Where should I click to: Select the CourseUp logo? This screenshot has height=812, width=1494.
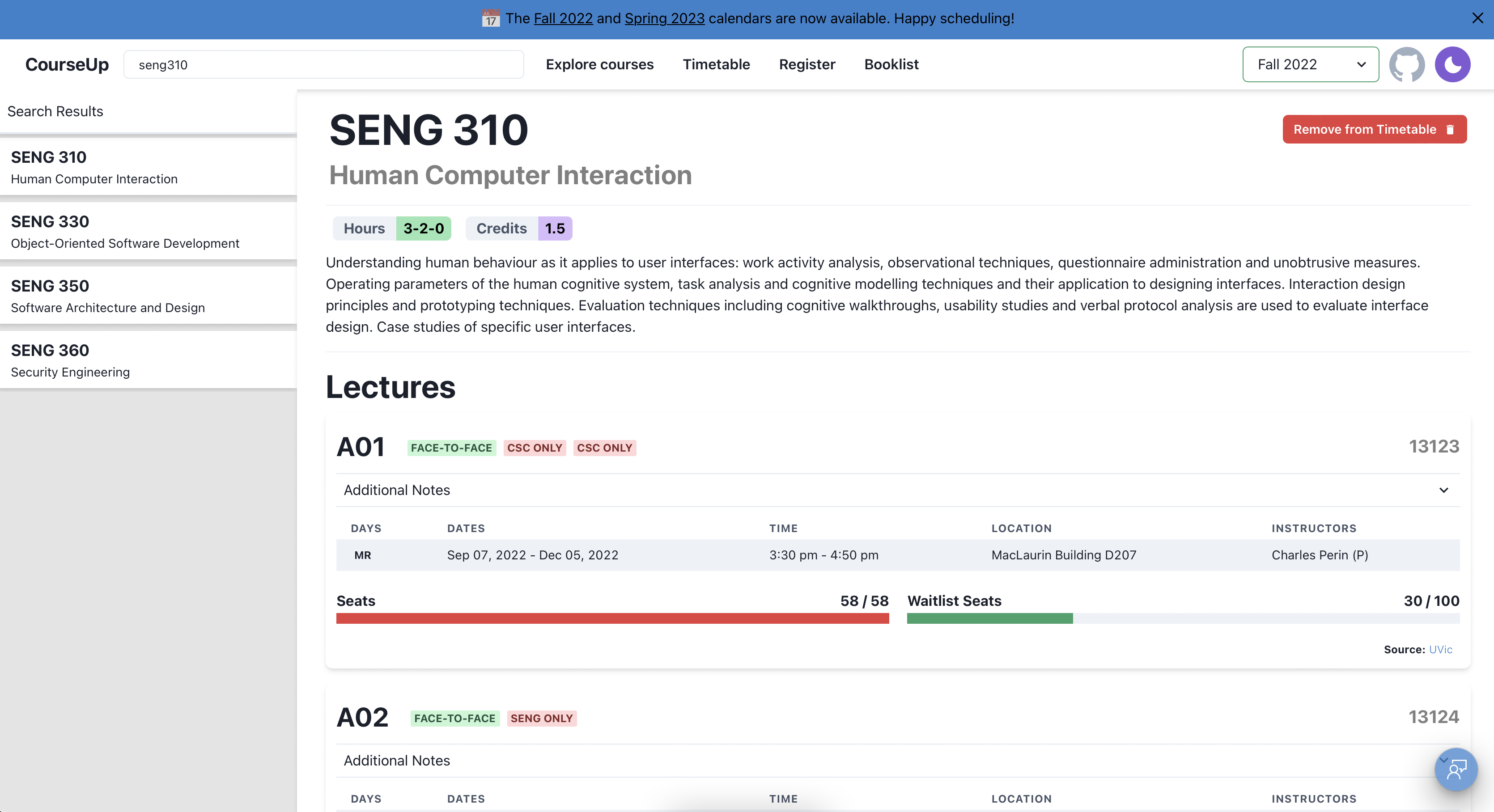[67, 64]
